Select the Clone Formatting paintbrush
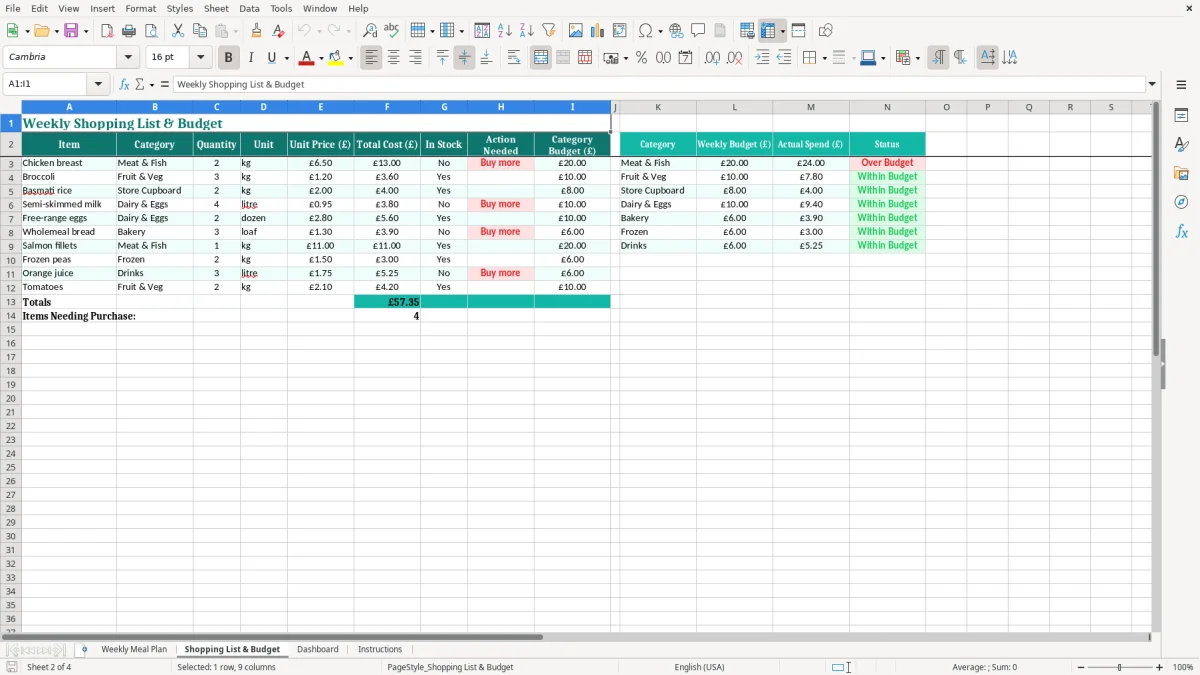 [x=257, y=31]
